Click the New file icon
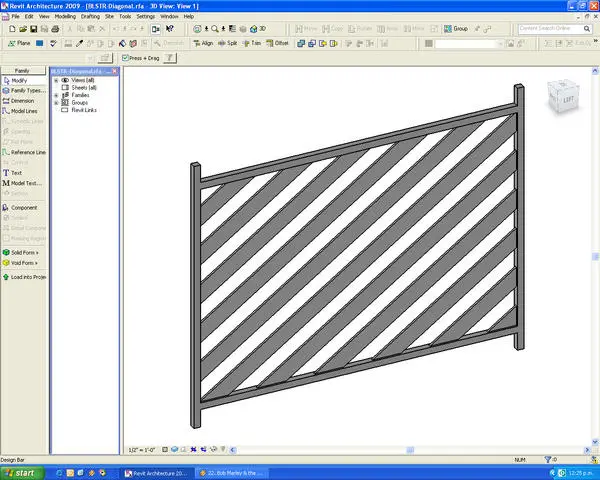 tap(12, 29)
